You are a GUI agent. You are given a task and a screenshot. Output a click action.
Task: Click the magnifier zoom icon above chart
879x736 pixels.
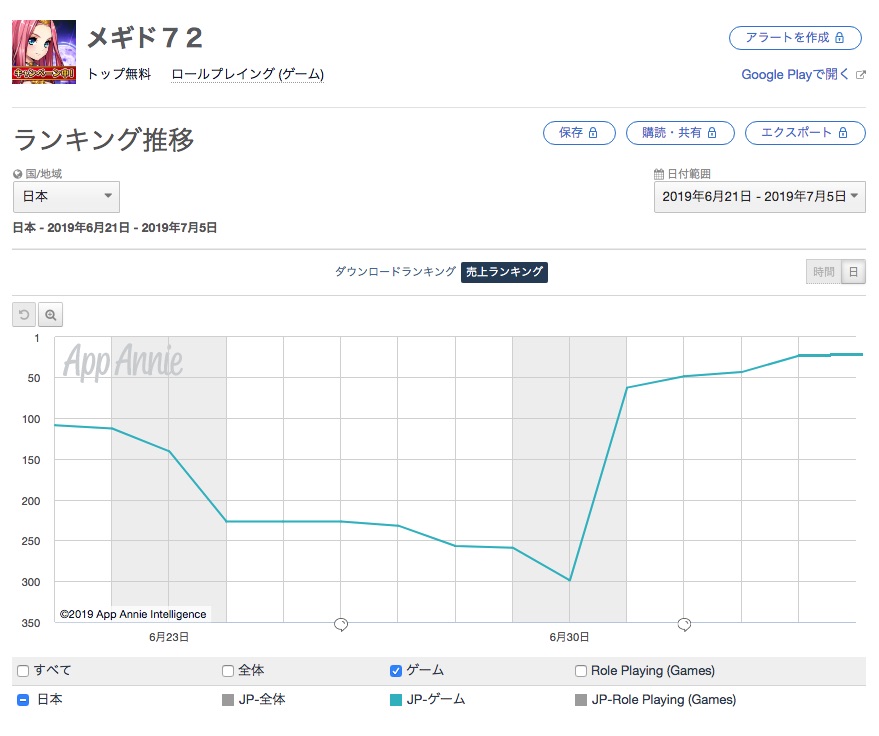pos(50,314)
